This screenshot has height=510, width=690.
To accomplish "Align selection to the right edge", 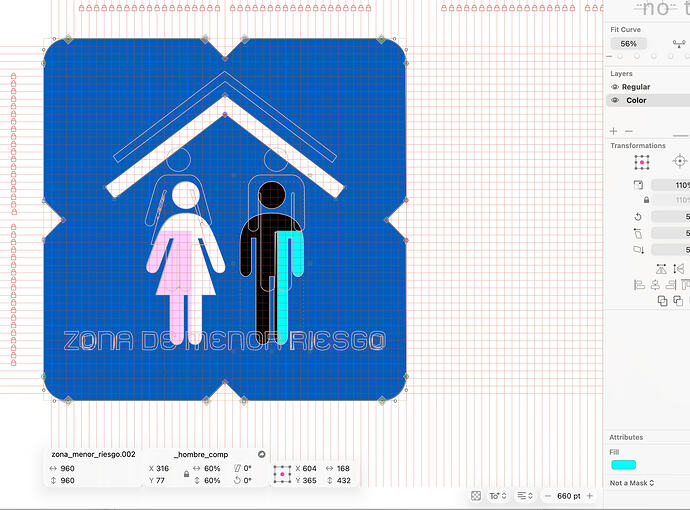I will click(x=671, y=285).
